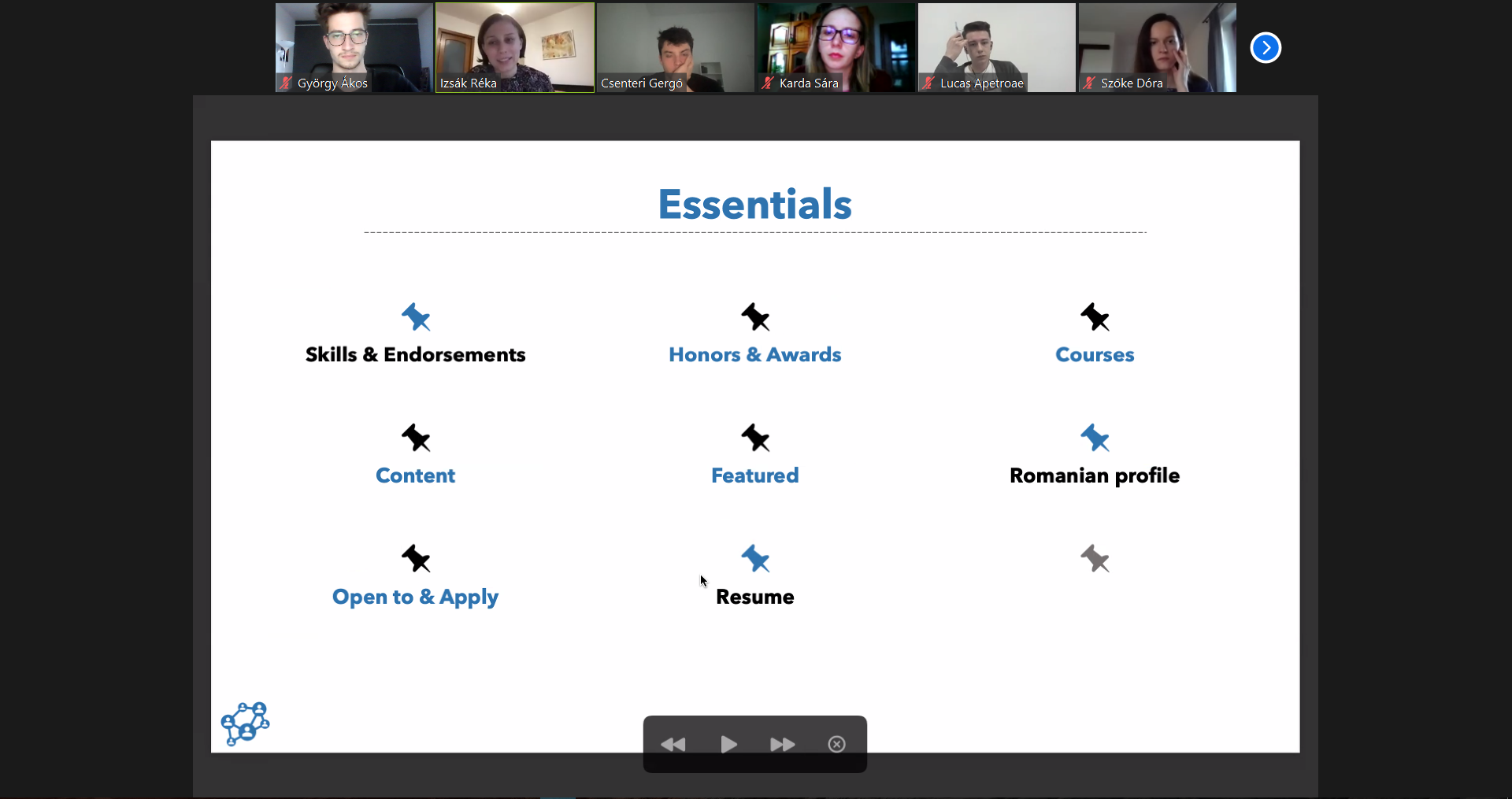
Task: Click the pin icon above Romanian profile
Action: (x=1095, y=438)
